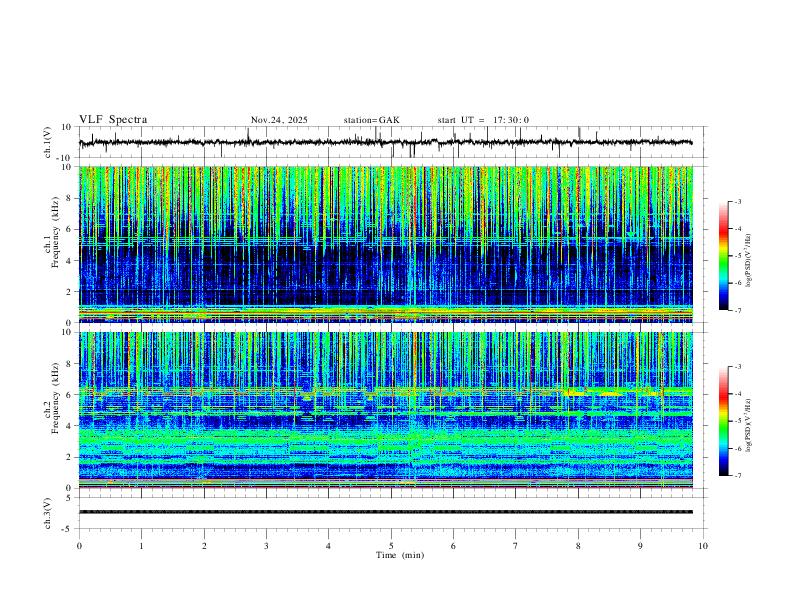Click the 'VLF Spectra' title text
Image resolution: width=792 pixels, height=612 pixels.
coord(113,120)
